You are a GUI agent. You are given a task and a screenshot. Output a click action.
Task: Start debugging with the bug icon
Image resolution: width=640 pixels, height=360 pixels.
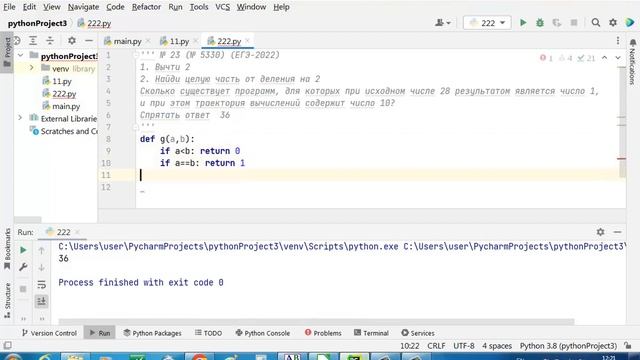540,23
